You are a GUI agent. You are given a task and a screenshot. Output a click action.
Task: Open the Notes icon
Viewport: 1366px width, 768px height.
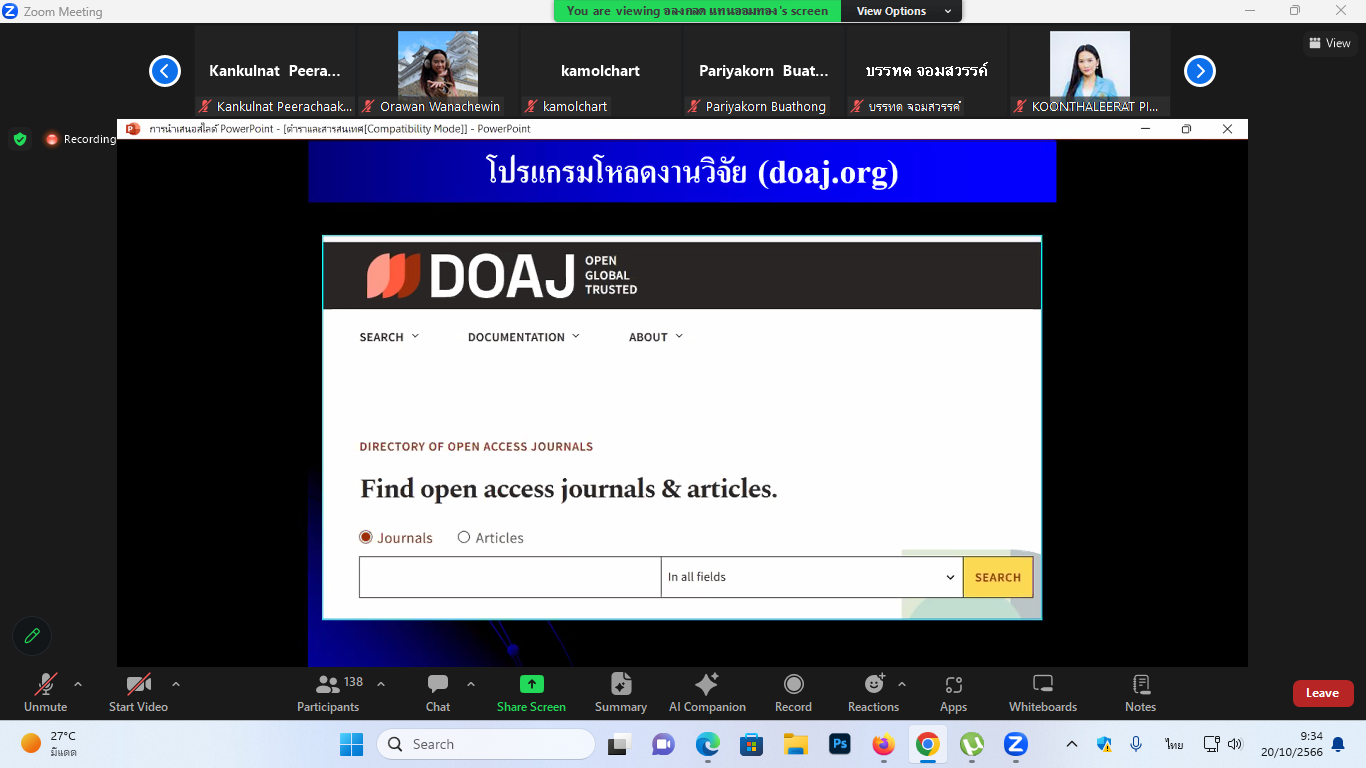pyautogui.click(x=1140, y=685)
